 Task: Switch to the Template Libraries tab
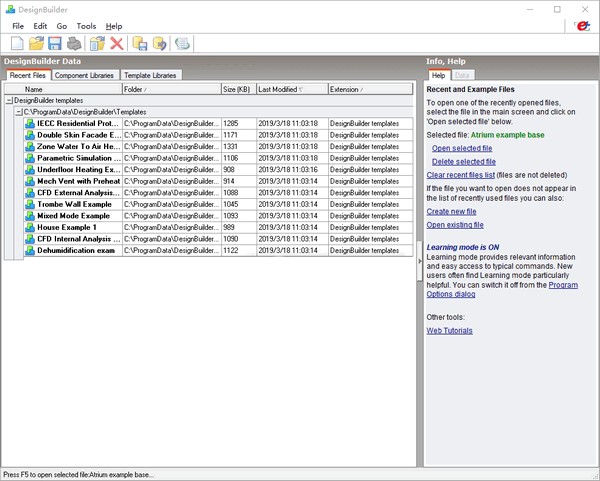(x=151, y=75)
